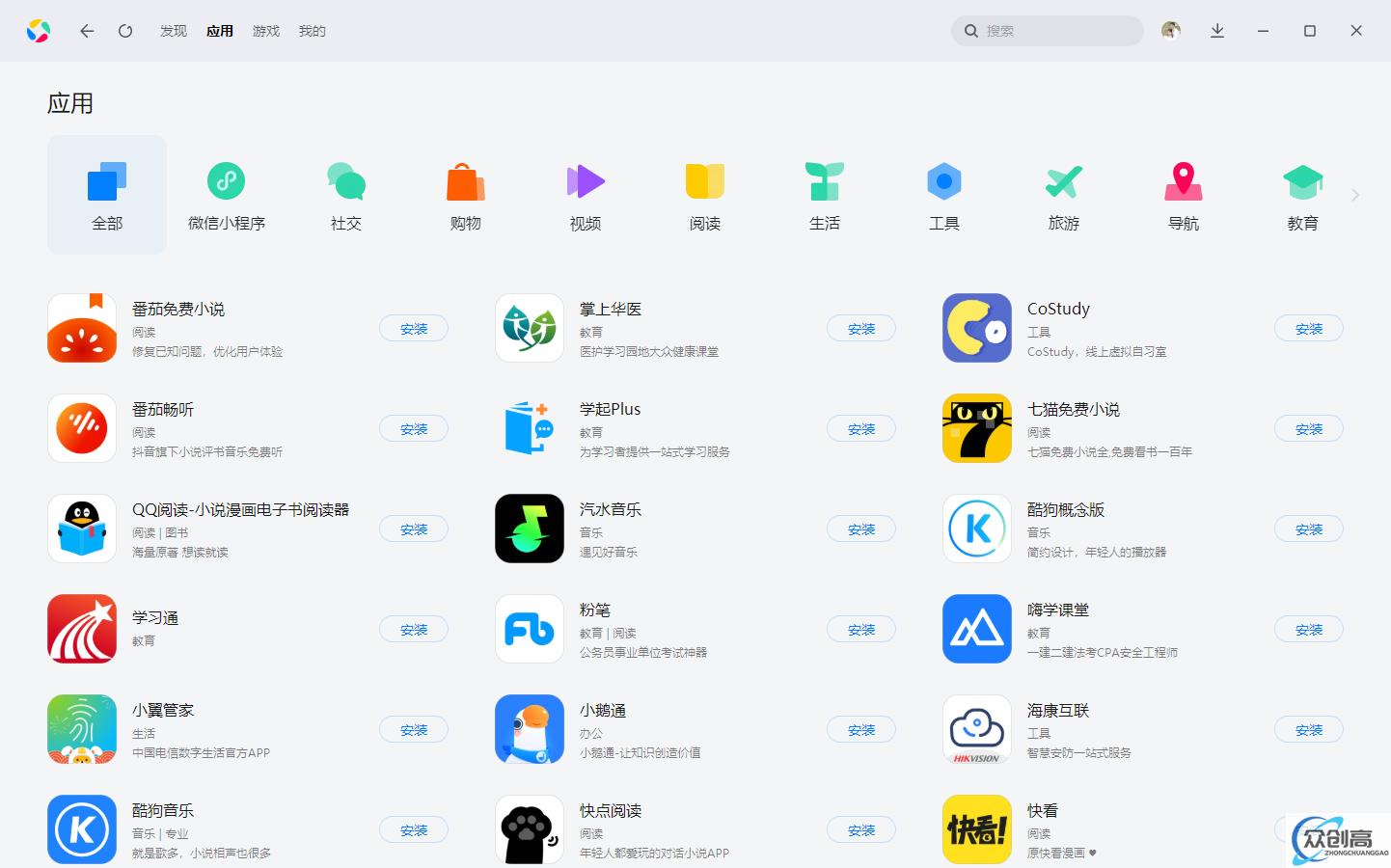This screenshot has height=868, width=1391.
Task: Open the 小翼管家 app icon
Action: pyautogui.click(x=82, y=729)
